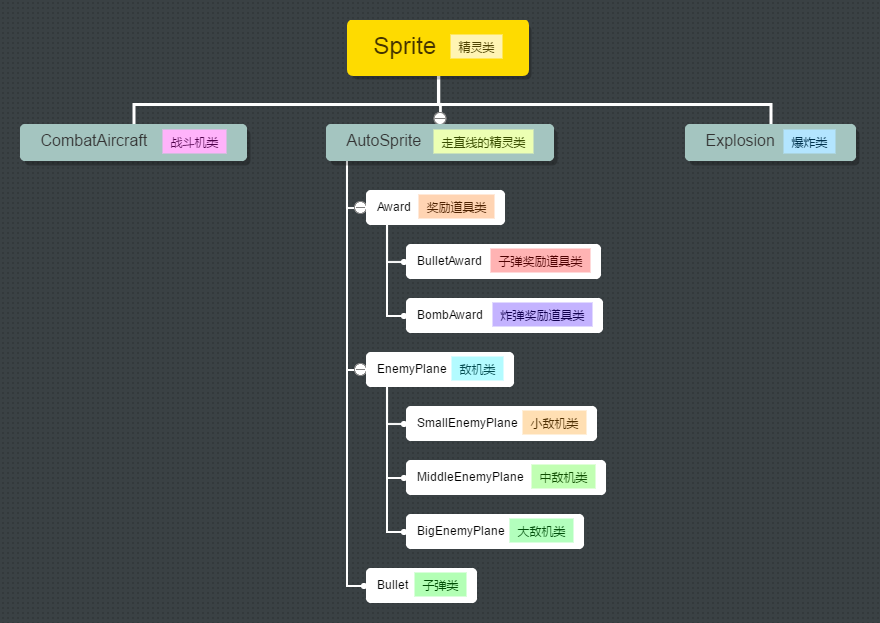This screenshot has height=623, width=880.
Task: Click the 走直线的精灵类 label on AutoSprite
Action: (483, 143)
